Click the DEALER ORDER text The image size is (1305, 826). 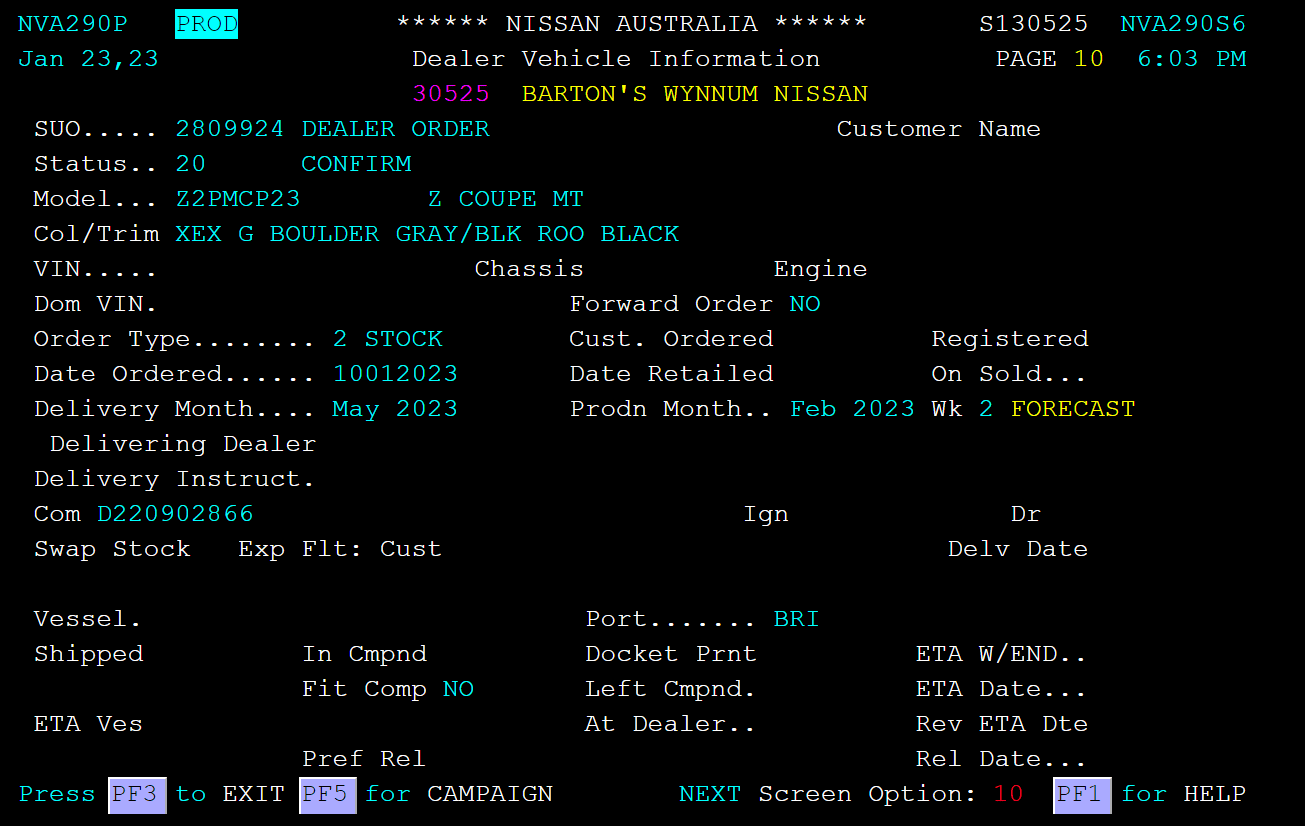(395, 129)
